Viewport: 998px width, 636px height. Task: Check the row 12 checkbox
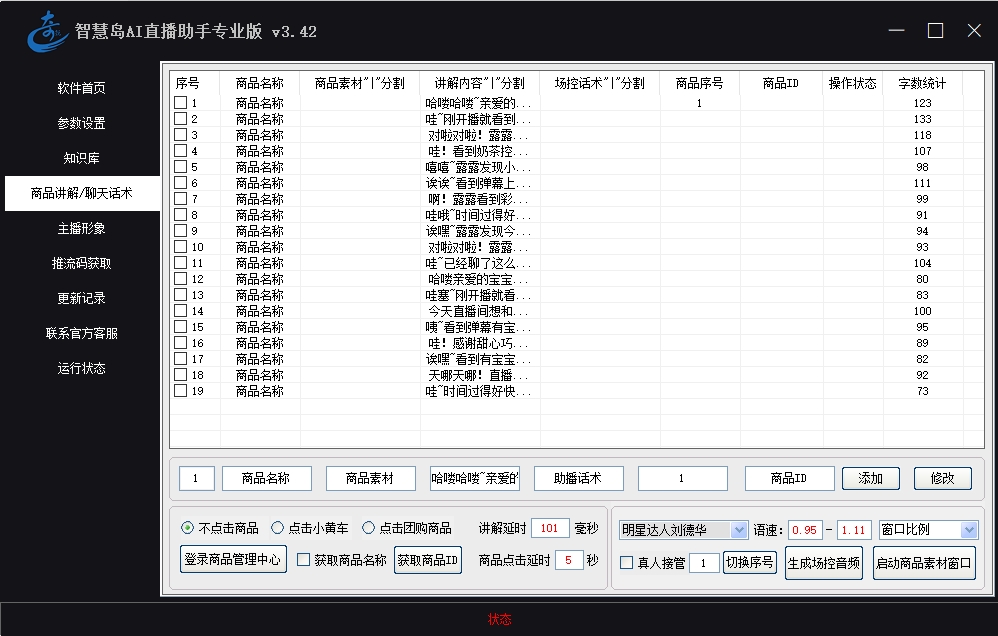180,279
